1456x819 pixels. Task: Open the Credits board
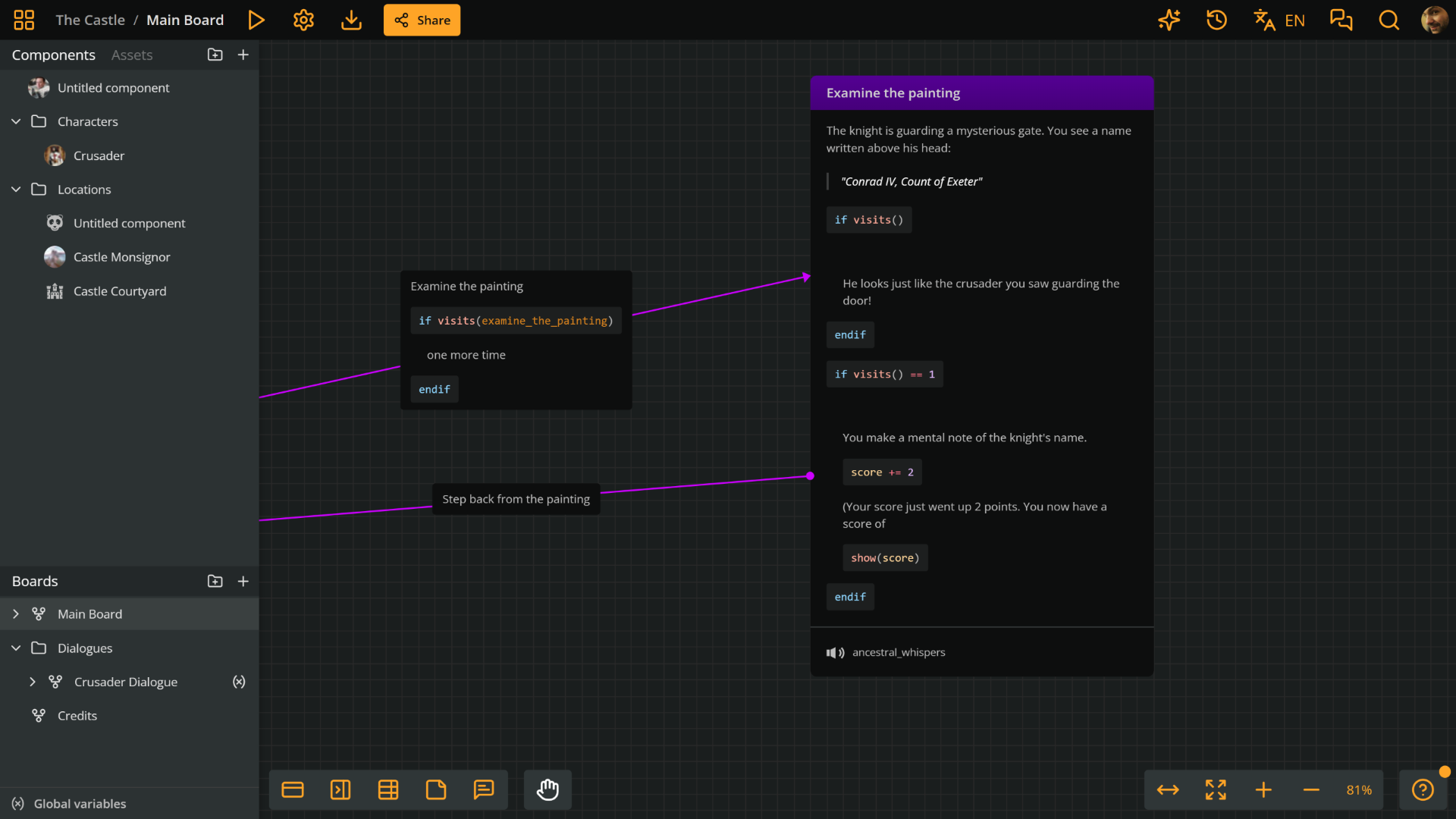129,716
